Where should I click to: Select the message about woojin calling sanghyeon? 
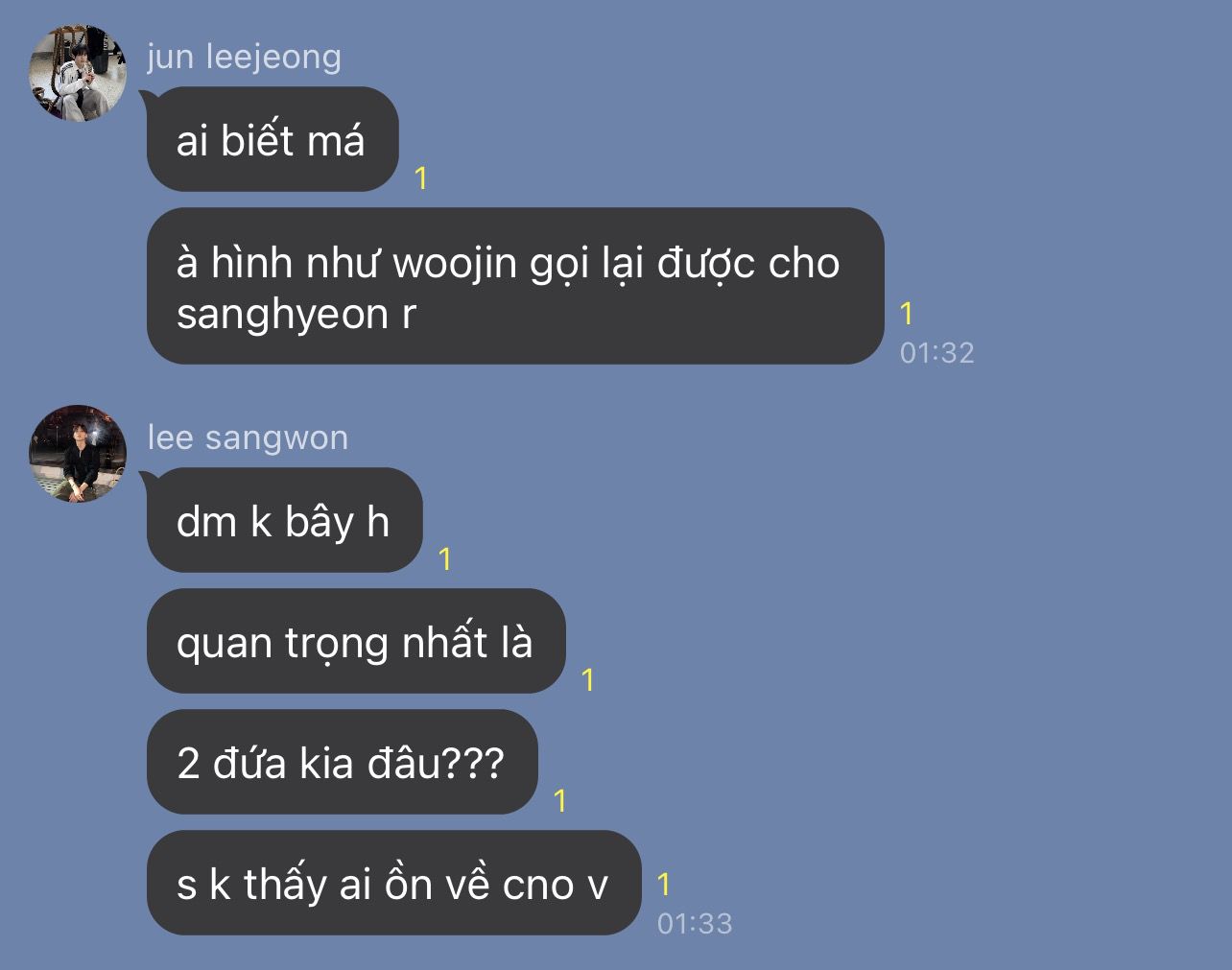pyautogui.click(x=515, y=287)
